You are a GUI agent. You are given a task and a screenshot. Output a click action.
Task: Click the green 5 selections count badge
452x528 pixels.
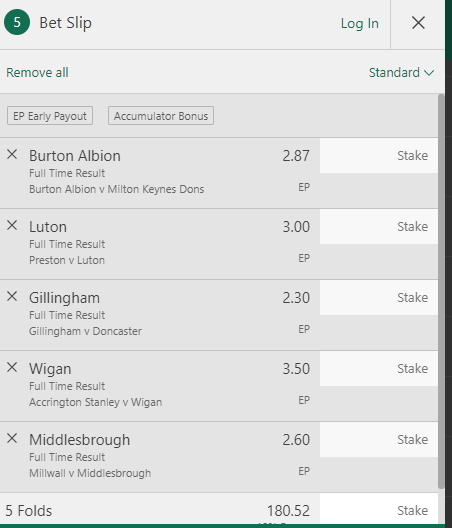pos(17,22)
